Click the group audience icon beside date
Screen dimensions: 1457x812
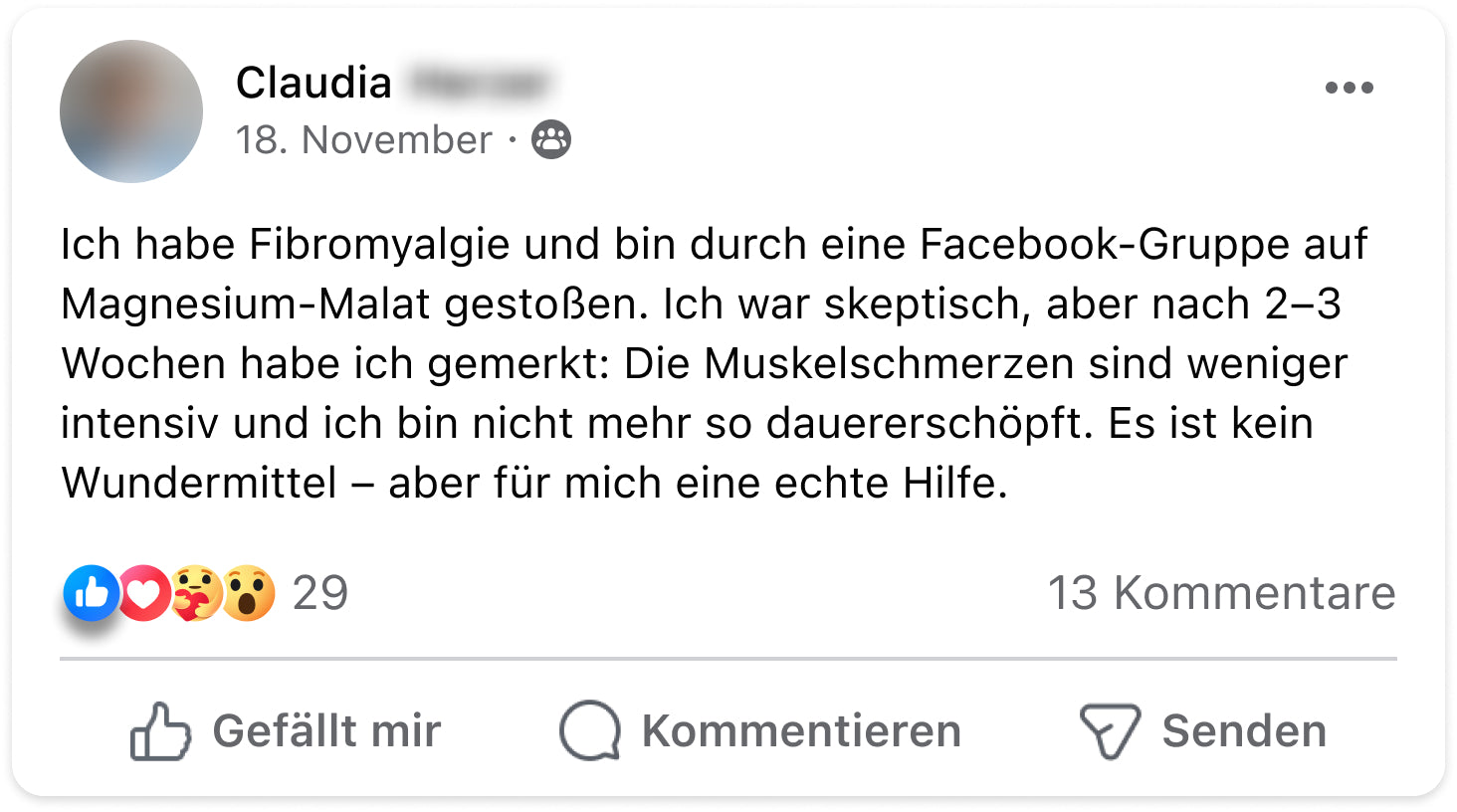coord(551,139)
